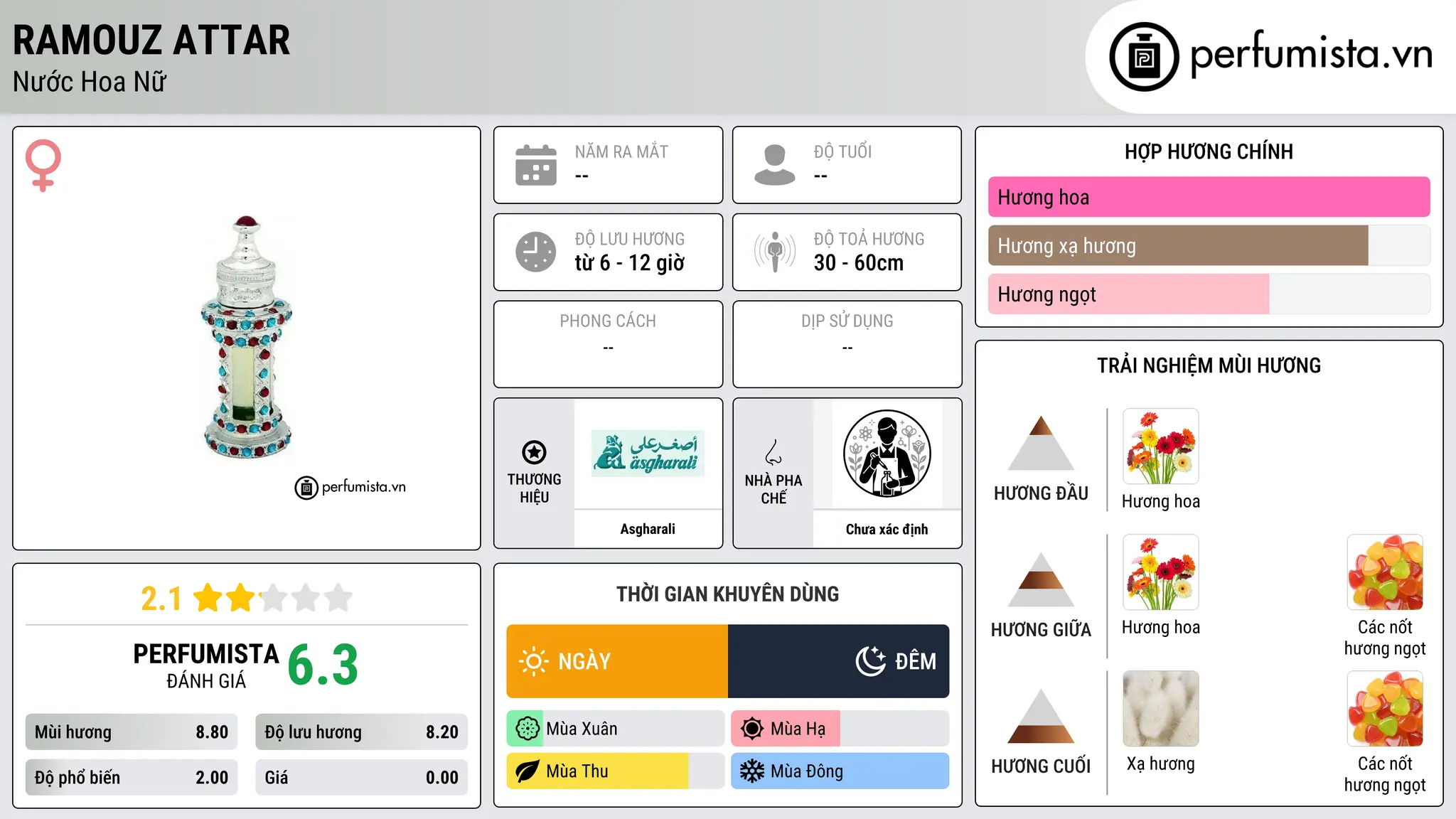
Task: Select the flower thumbnail in the Hương giữa row
Action: (1160, 572)
